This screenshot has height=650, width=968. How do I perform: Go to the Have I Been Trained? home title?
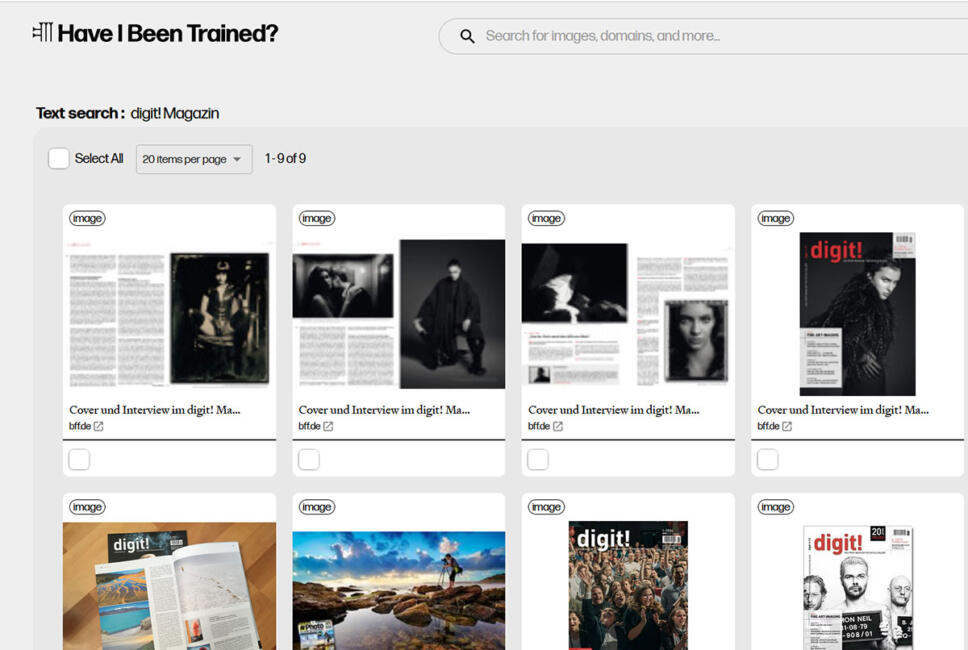(x=168, y=33)
